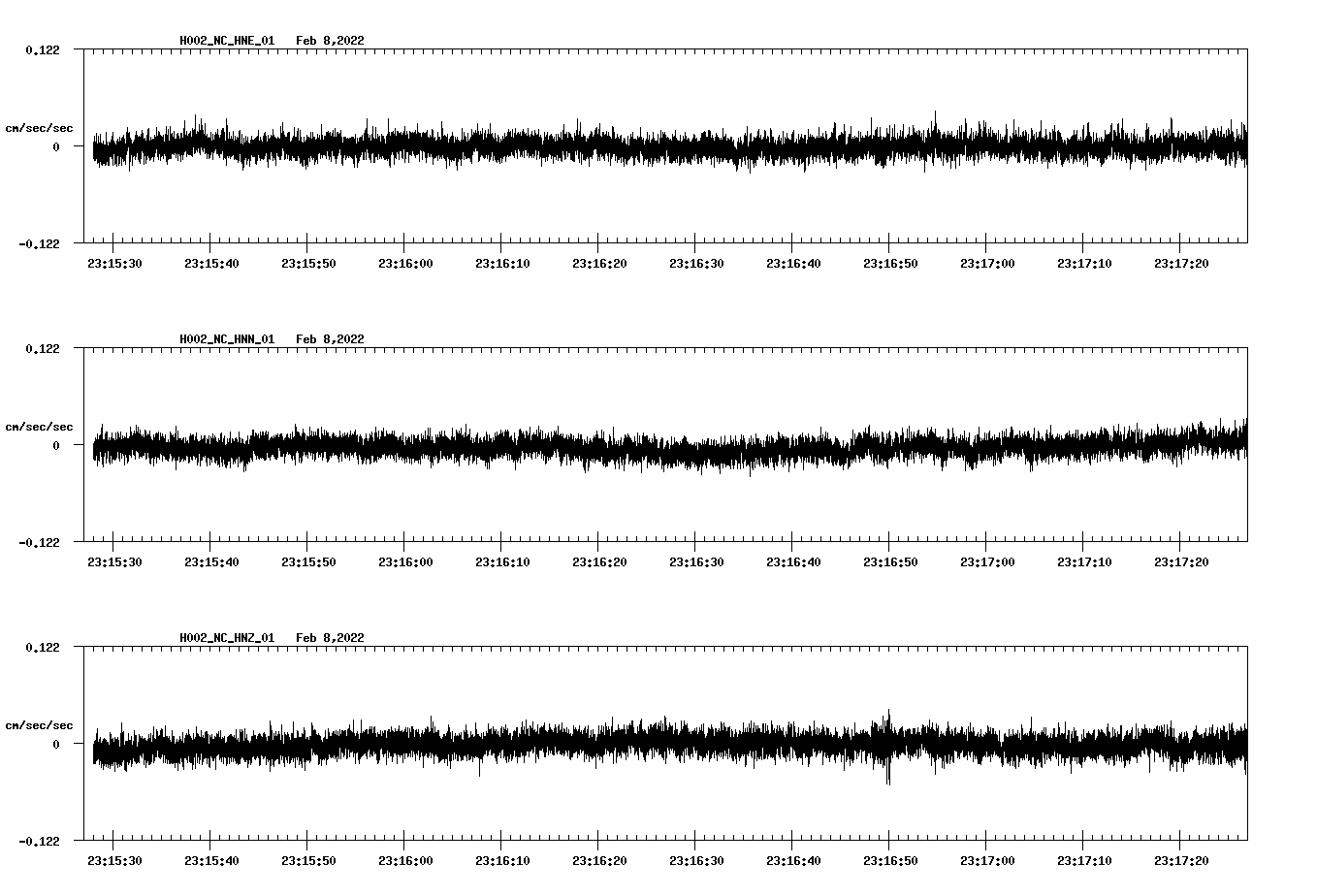Click the zero axis label on the HNE plot
Viewport: 1317px width, 896px height.
(56, 146)
